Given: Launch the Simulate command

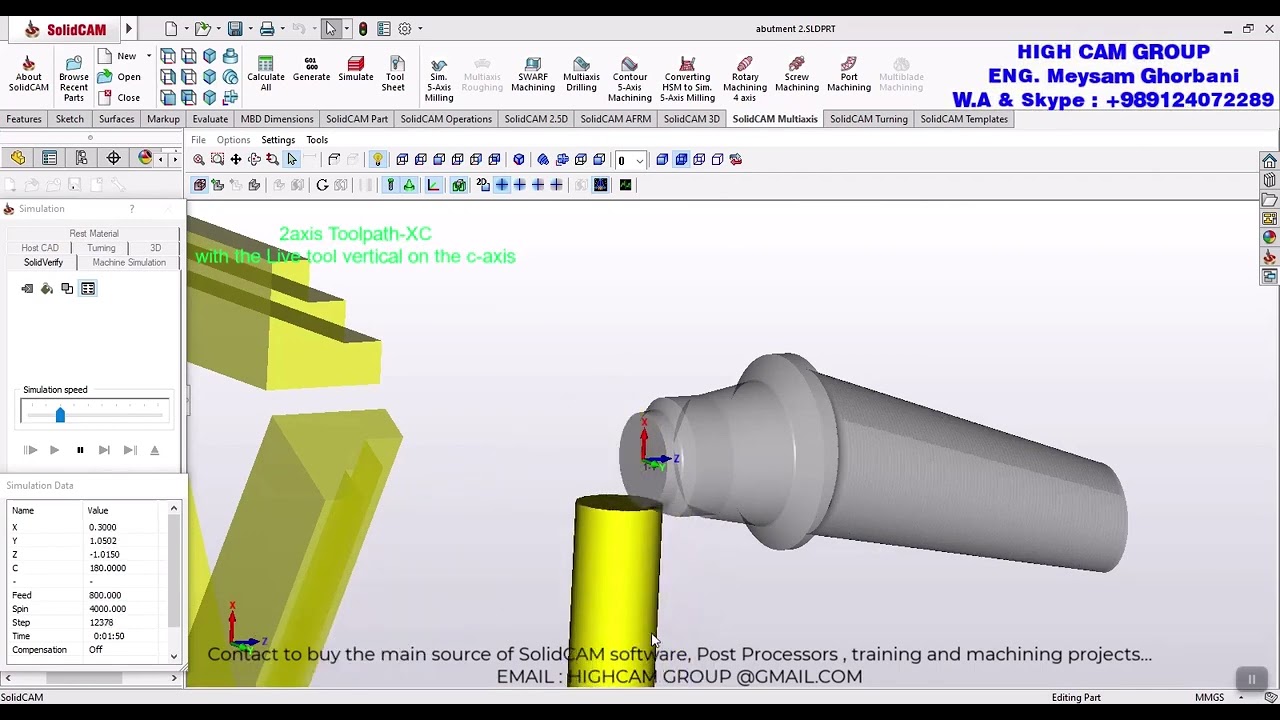Looking at the screenshot, I should point(355,70).
